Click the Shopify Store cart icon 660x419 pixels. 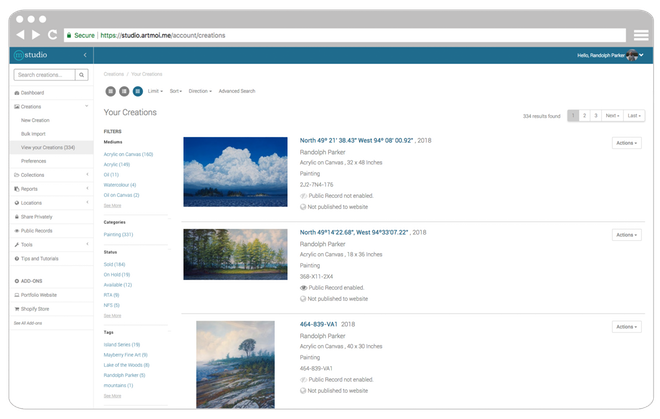pos(17,309)
